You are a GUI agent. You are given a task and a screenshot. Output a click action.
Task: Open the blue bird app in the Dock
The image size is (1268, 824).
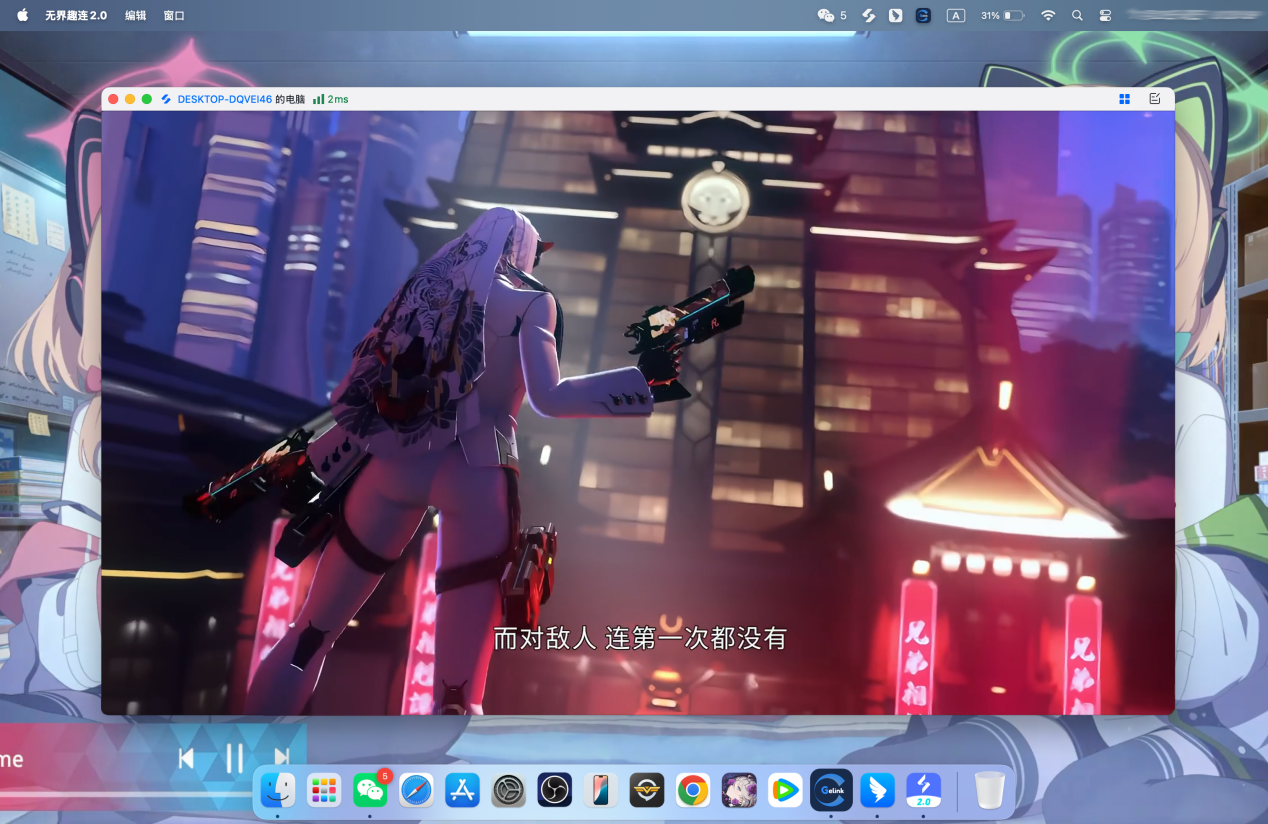[877, 790]
